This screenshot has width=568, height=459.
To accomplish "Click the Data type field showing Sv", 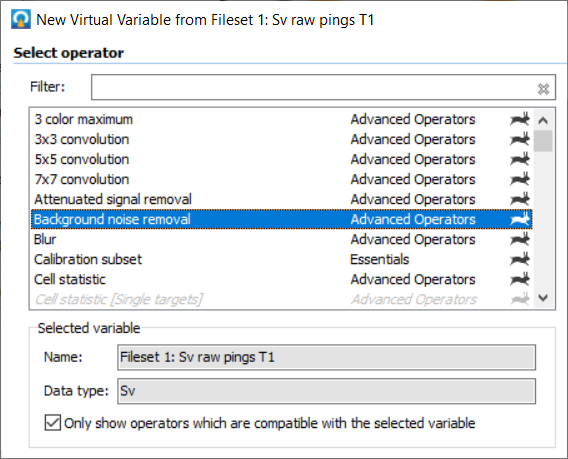I will pyautogui.click(x=326, y=391).
